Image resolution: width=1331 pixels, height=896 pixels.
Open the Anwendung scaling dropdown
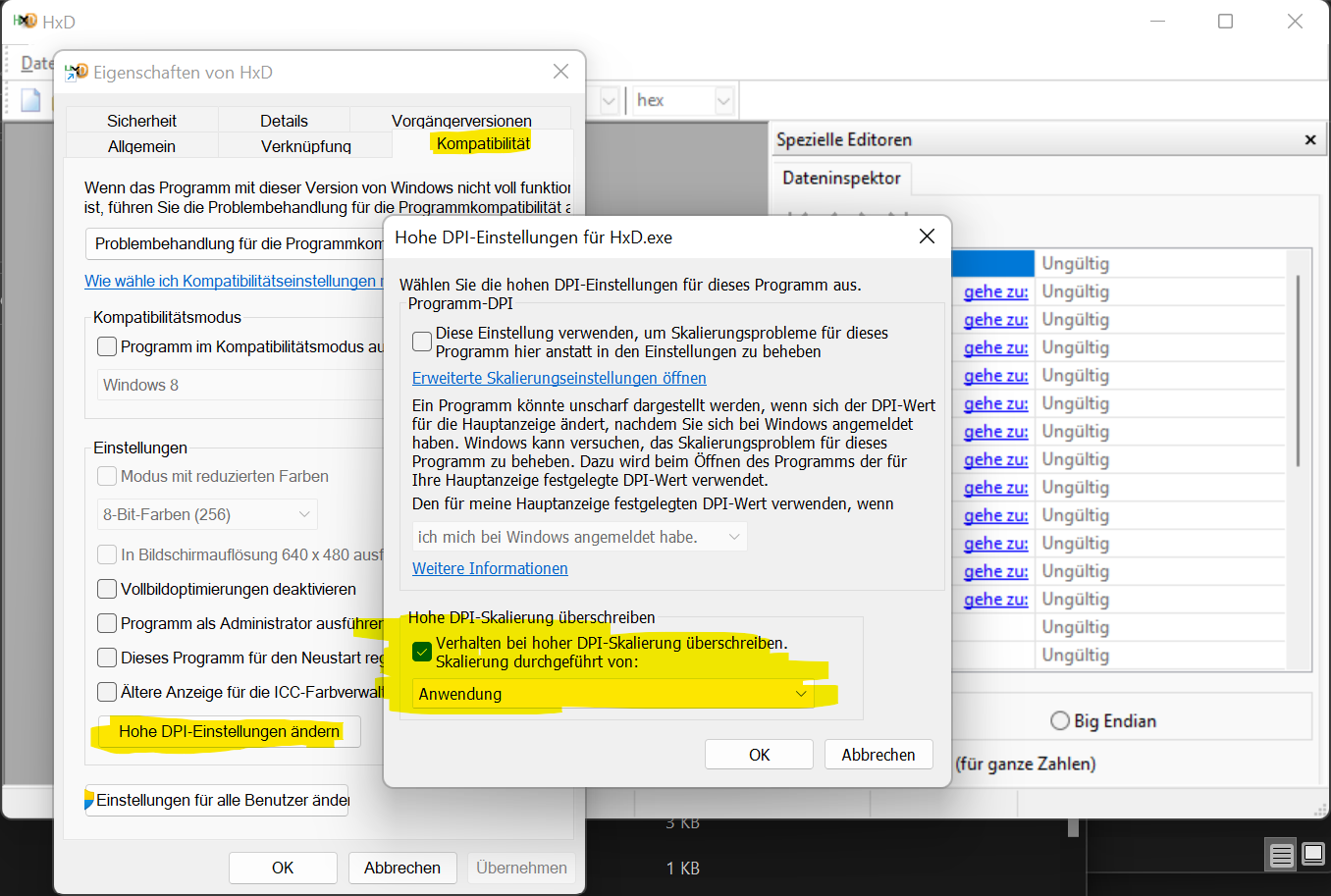[x=613, y=694]
